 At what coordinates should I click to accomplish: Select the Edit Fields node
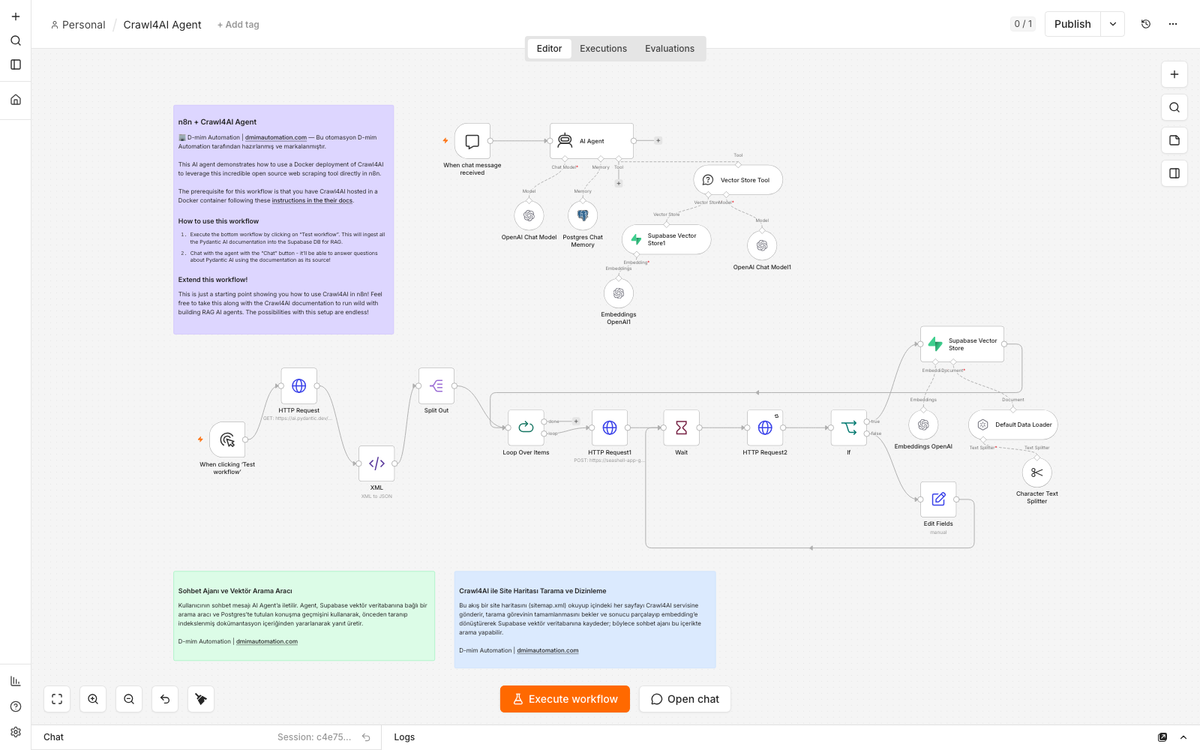tap(938, 499)
